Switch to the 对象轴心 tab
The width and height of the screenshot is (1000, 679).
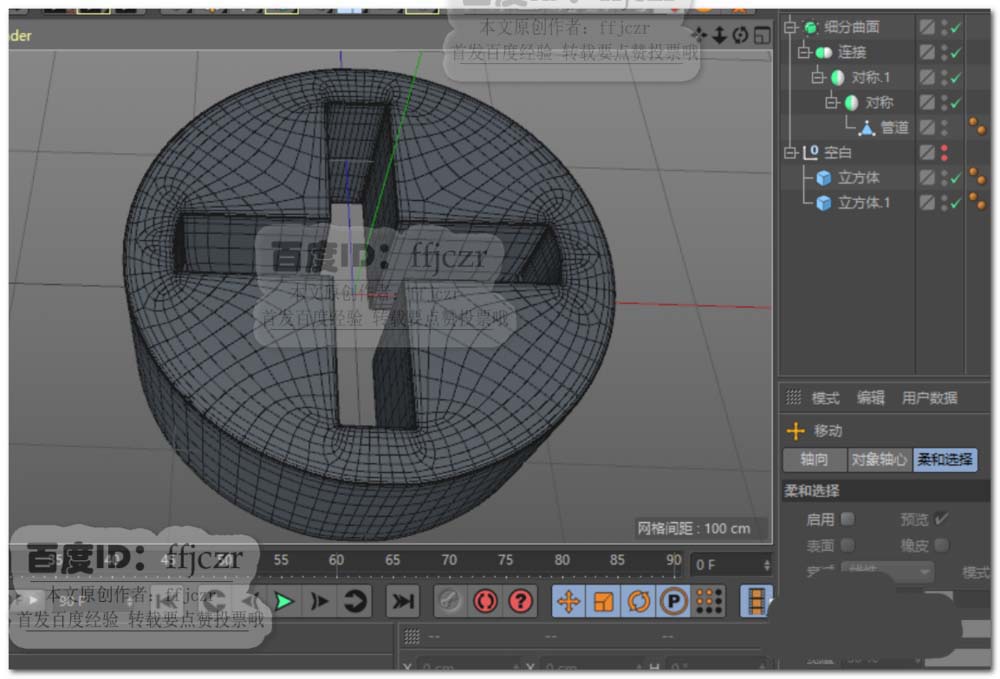879,460
